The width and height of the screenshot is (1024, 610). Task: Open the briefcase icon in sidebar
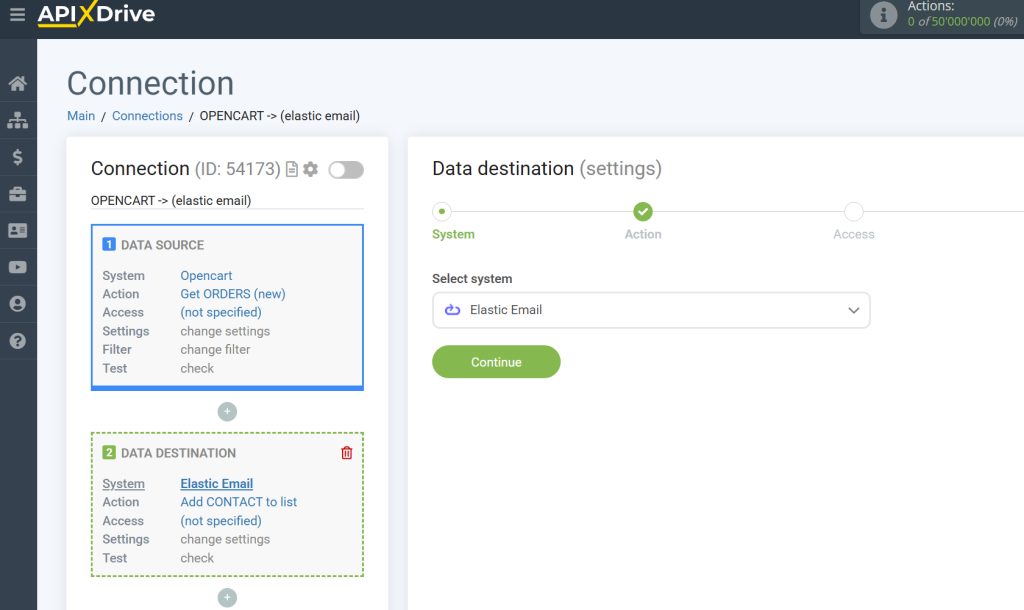coord(18,194)
